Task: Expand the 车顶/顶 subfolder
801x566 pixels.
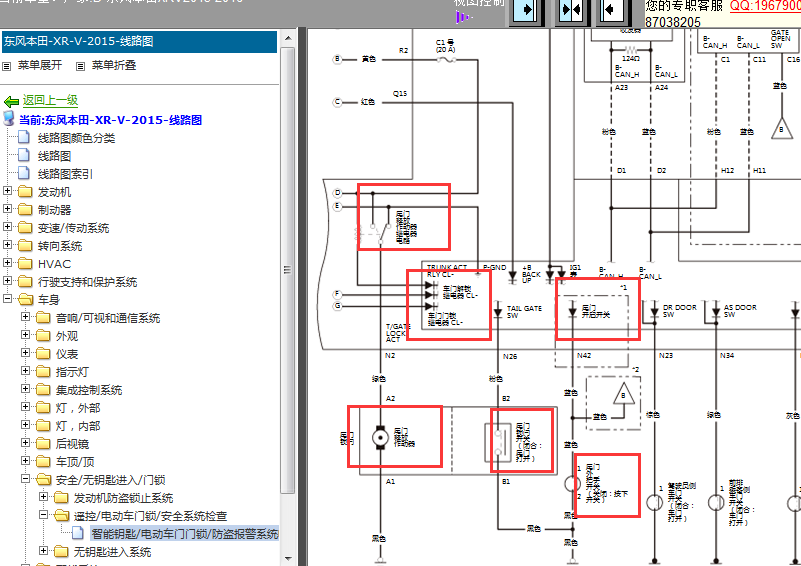Action: click(x=25, y=460)
